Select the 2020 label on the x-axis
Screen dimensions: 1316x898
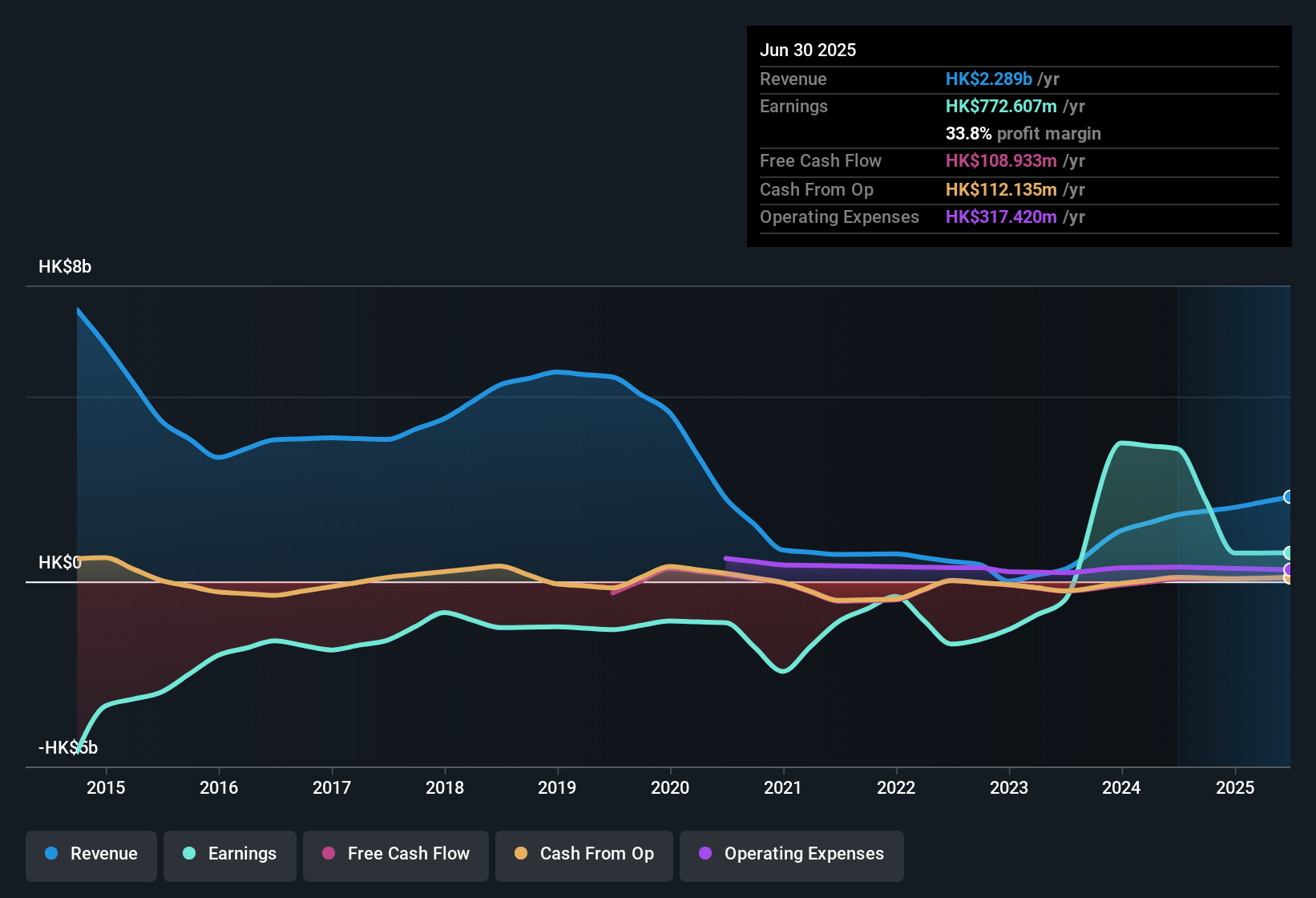670,787
